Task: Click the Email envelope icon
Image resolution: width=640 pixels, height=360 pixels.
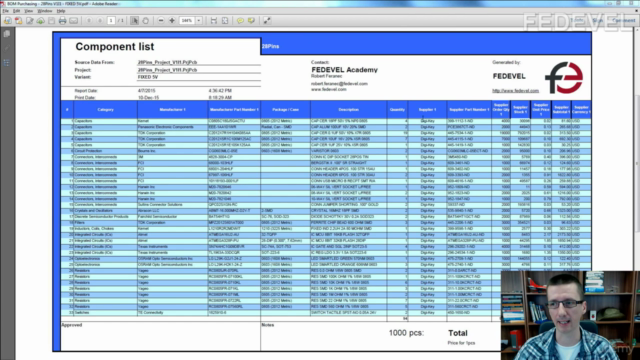Action: pos(73,20)
